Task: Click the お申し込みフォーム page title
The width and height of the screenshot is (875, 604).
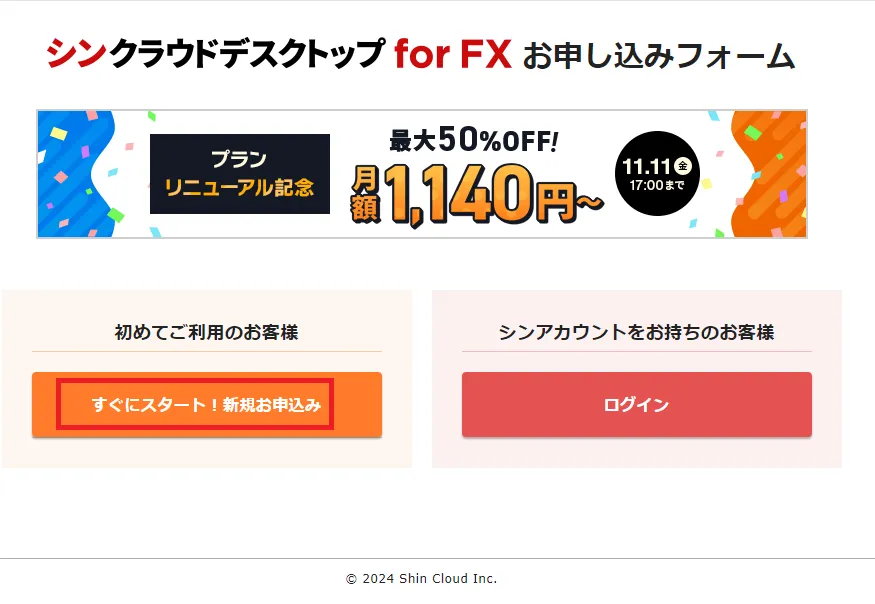Action: [658, 55]
